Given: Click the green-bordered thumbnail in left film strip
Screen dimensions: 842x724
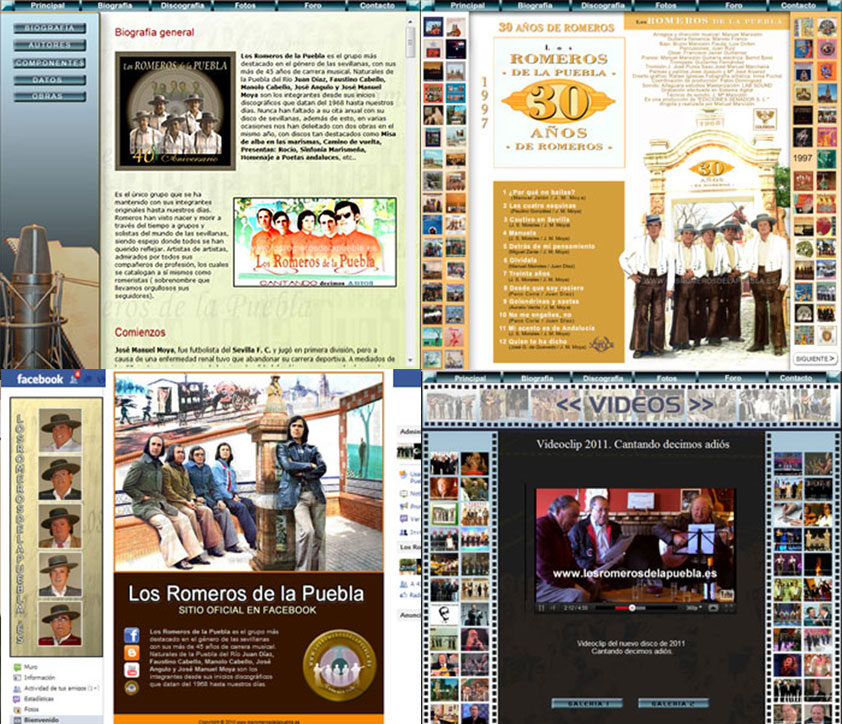Looking at the screenshot, I should click(444, 514).
